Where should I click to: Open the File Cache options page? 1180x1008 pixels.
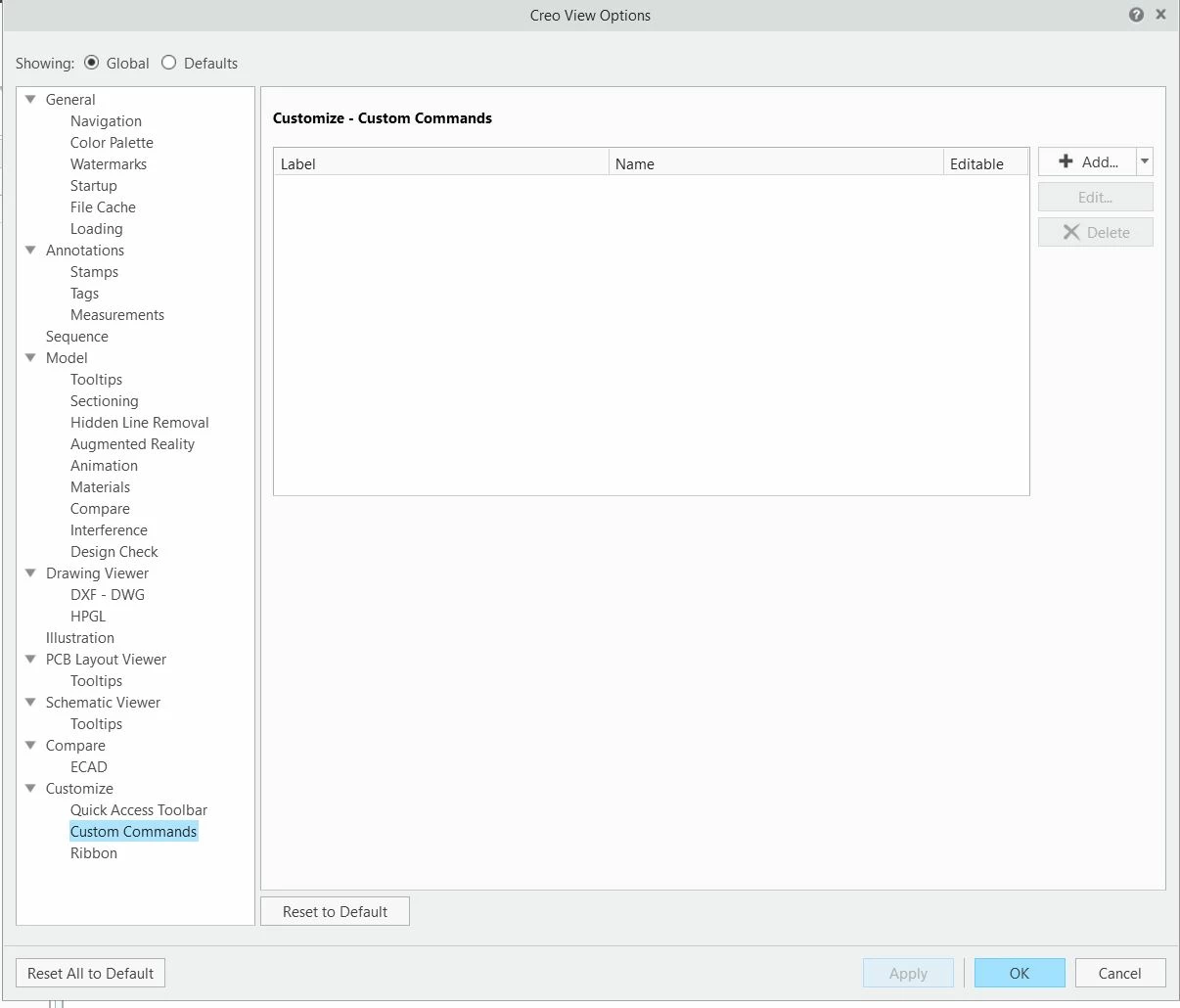click(x=103, y=206)
